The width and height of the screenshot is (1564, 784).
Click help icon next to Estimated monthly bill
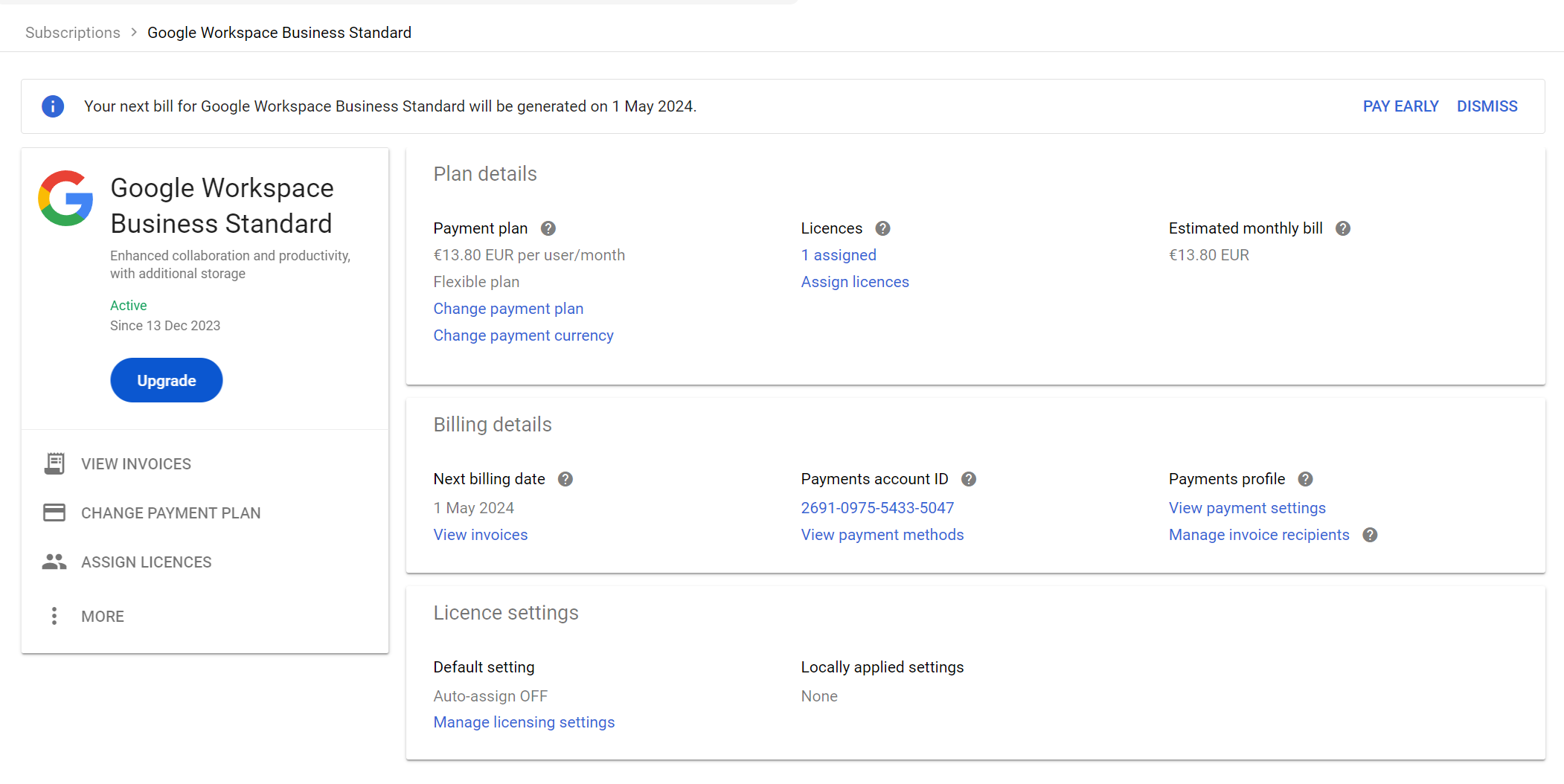(x=1343, y=228)
